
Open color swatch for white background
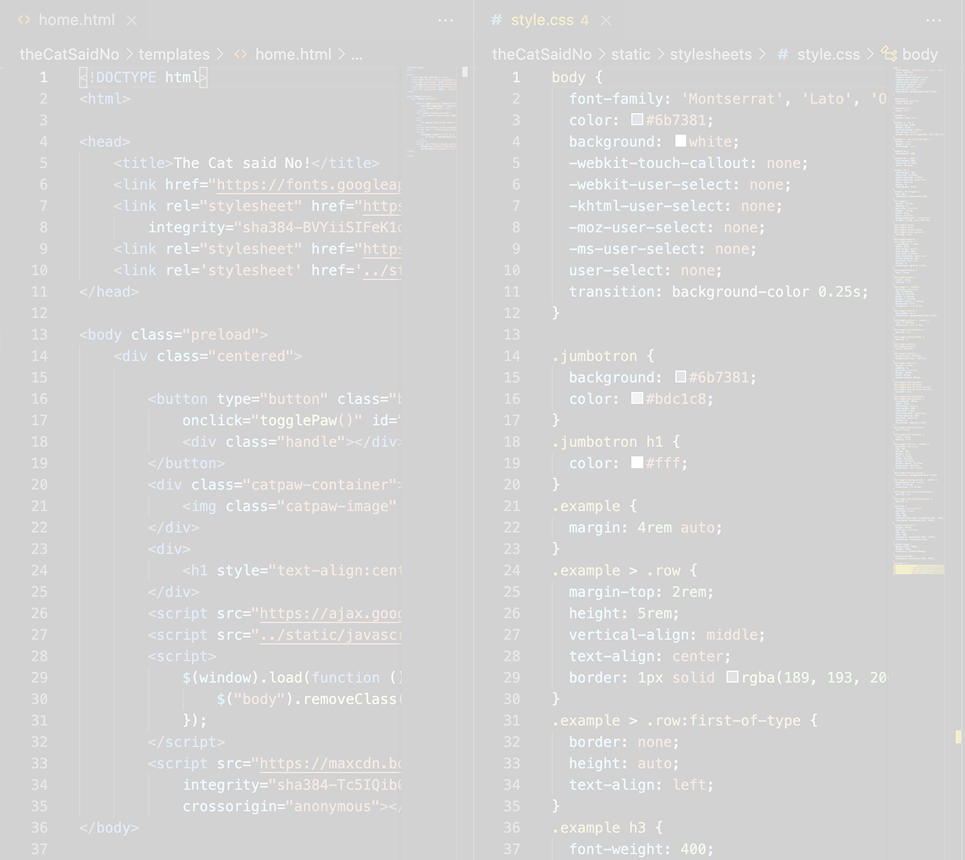(x=680, y=141)
